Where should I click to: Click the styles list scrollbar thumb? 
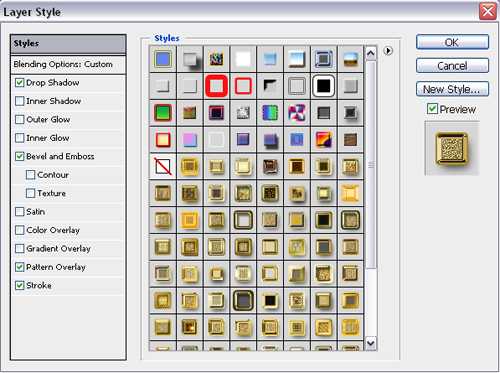[x=371, y=165]
